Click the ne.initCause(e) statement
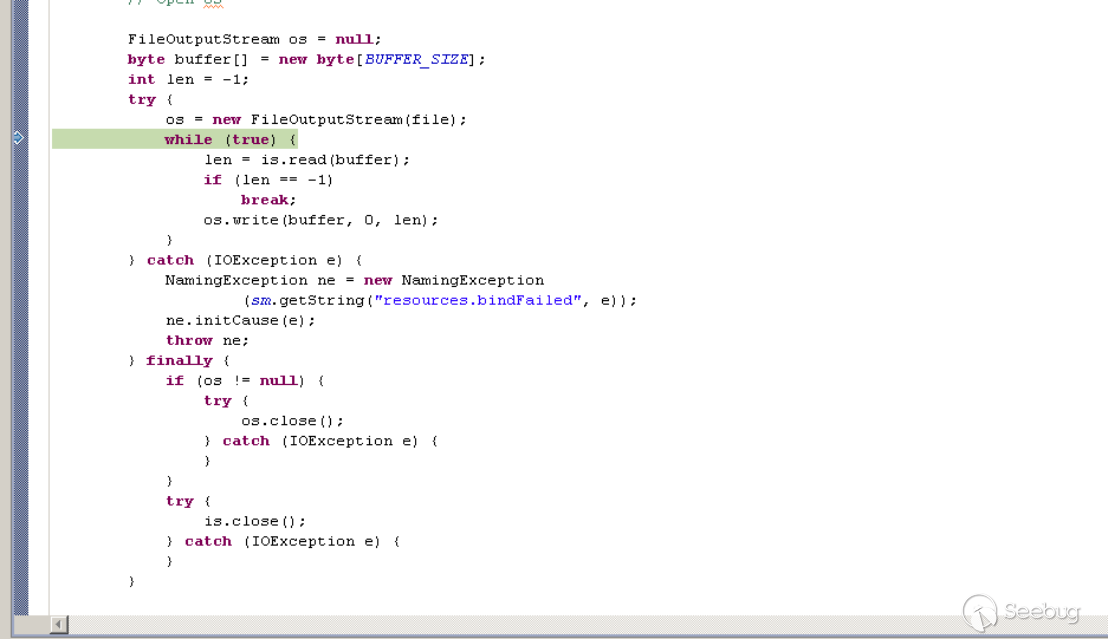Screen dimensions: 1108x640 240,321
